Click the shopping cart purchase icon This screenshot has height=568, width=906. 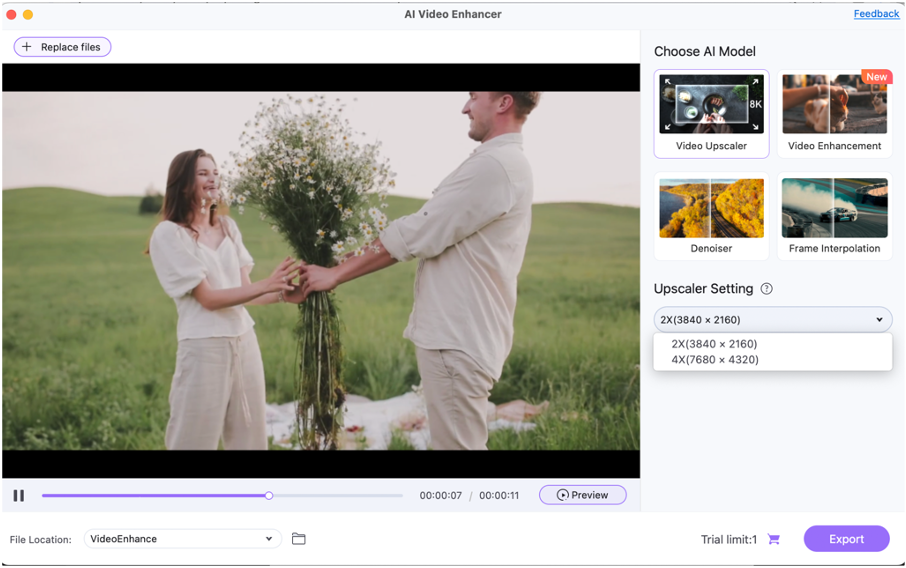pyautogui.click(x=773, y=539)
